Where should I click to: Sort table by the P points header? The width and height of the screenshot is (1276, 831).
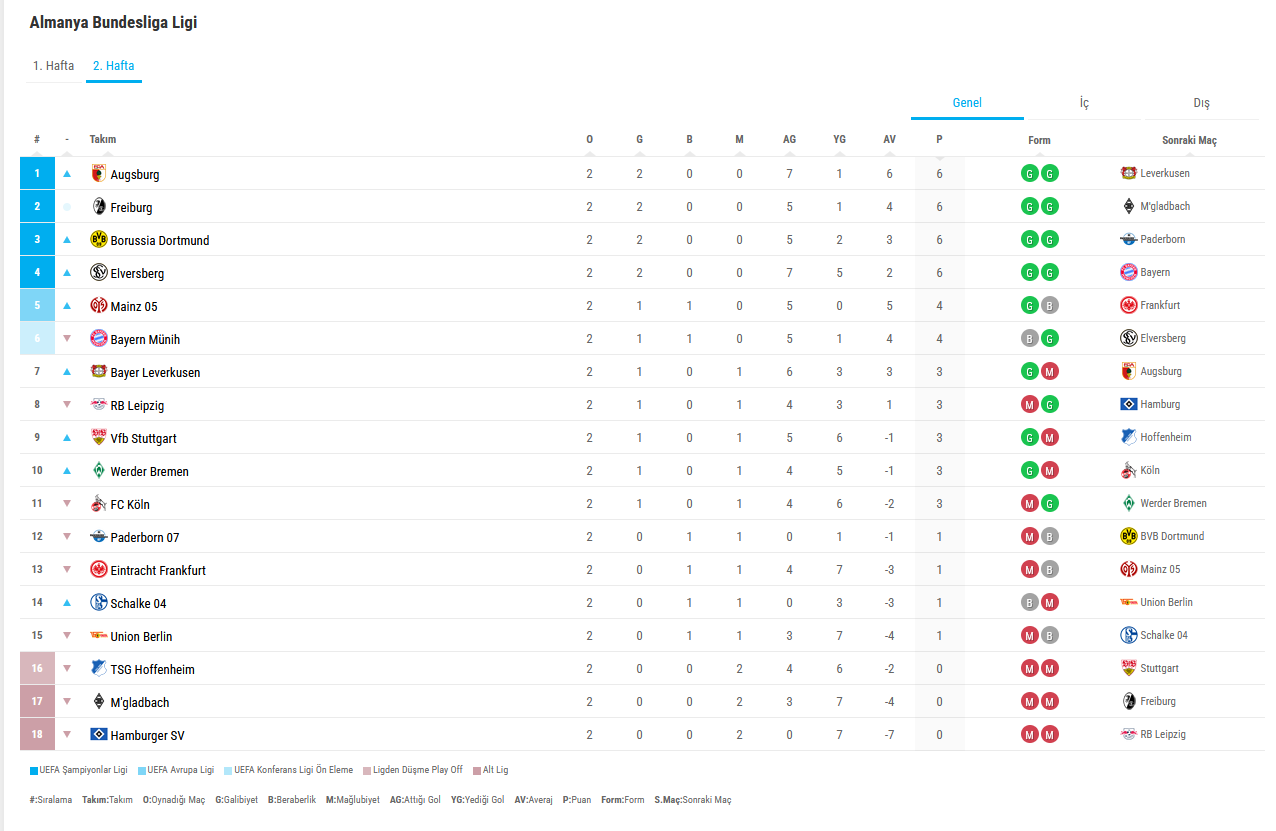(x=939, y=140)
